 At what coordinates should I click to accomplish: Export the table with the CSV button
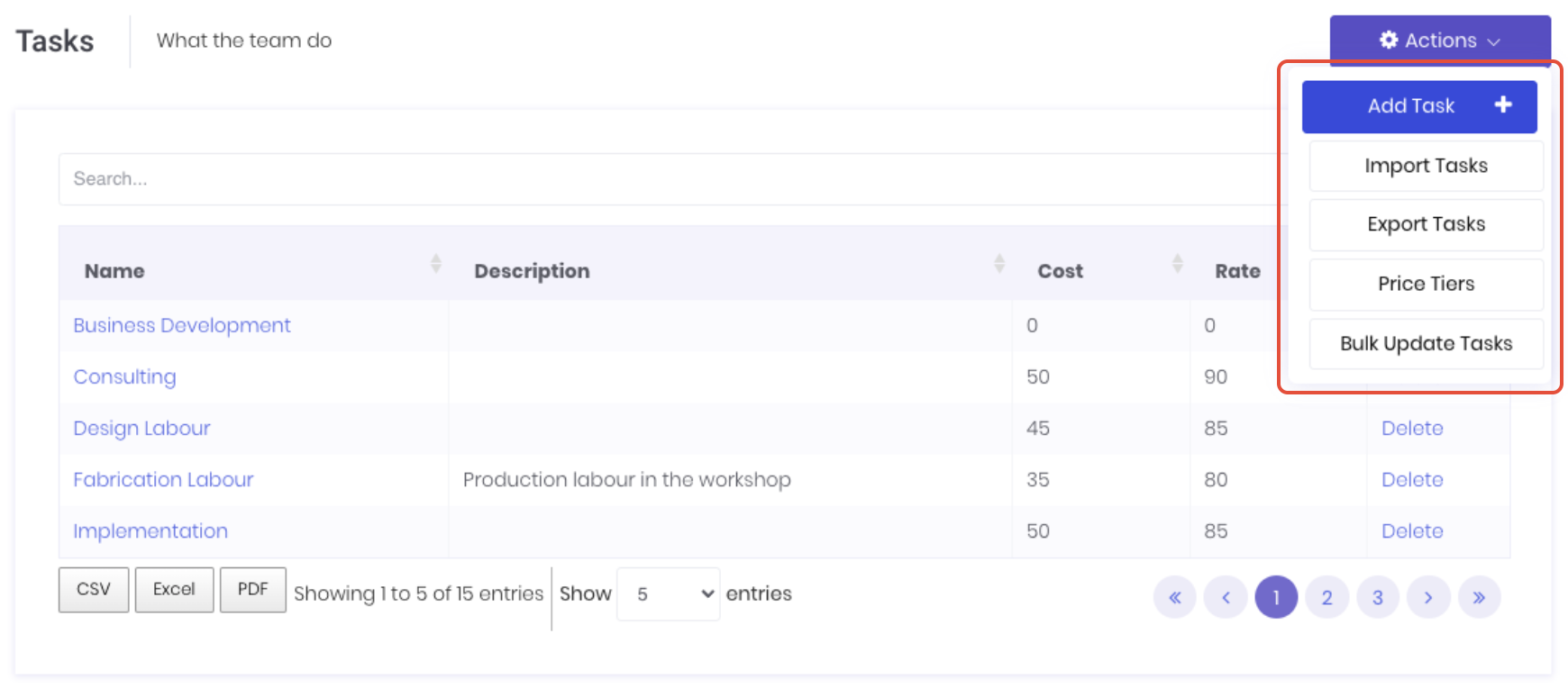coord(94,590)
